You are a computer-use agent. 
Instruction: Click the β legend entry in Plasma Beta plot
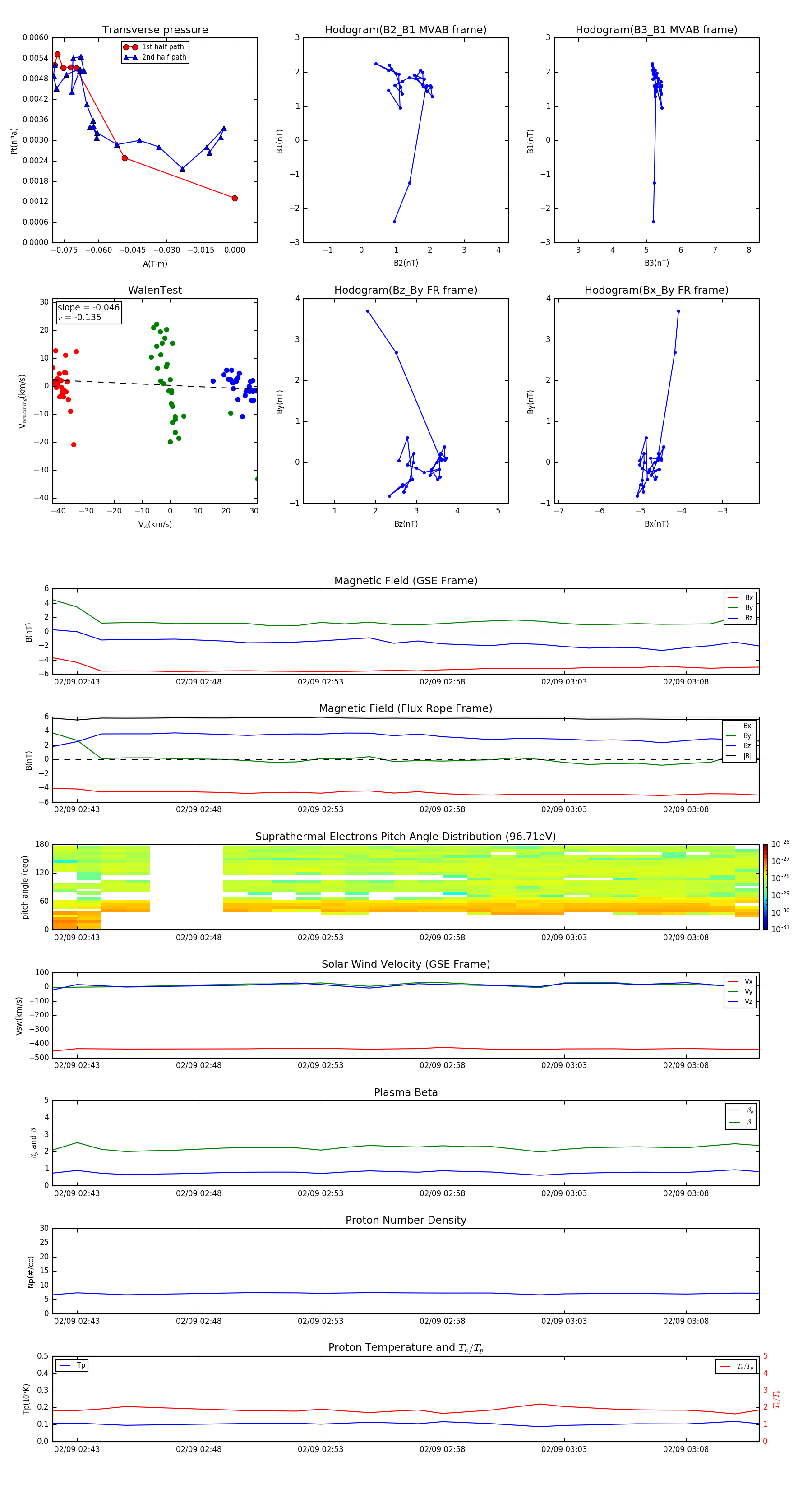(740, 1122)
